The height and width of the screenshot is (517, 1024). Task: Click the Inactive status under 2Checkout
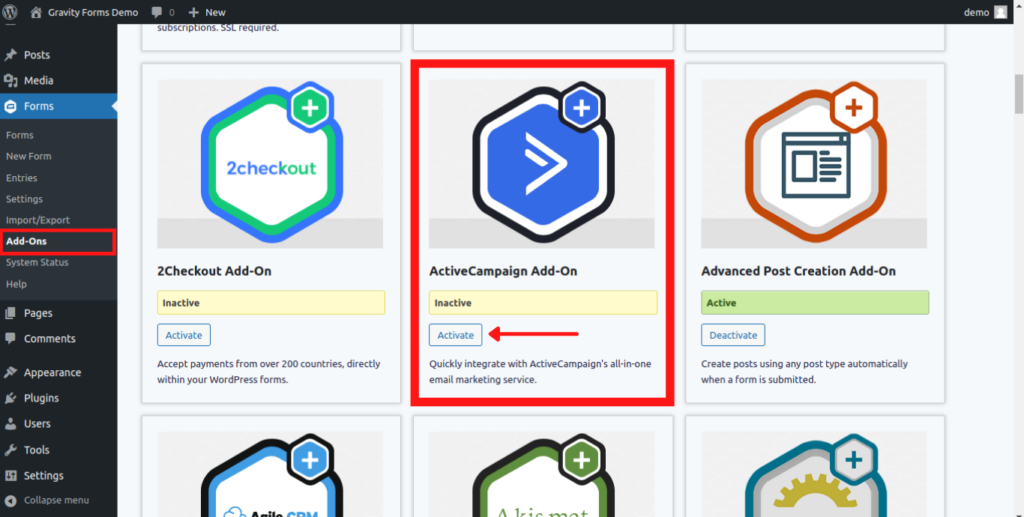coord(271,303)
